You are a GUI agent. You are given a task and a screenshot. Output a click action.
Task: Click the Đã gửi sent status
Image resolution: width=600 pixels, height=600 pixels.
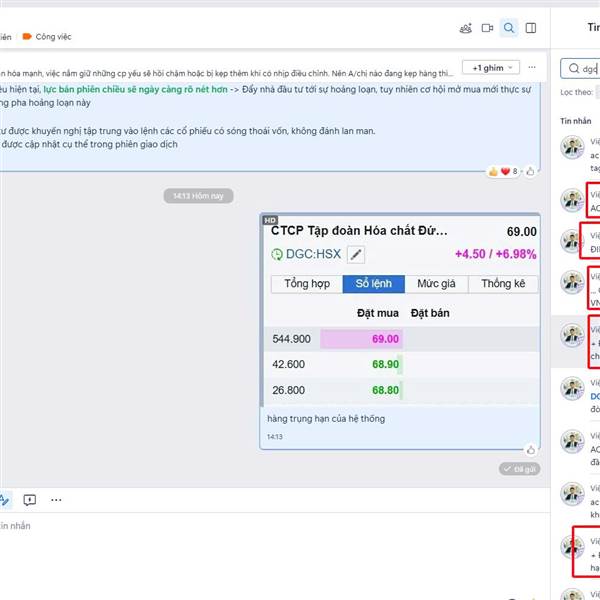[519, 469]
